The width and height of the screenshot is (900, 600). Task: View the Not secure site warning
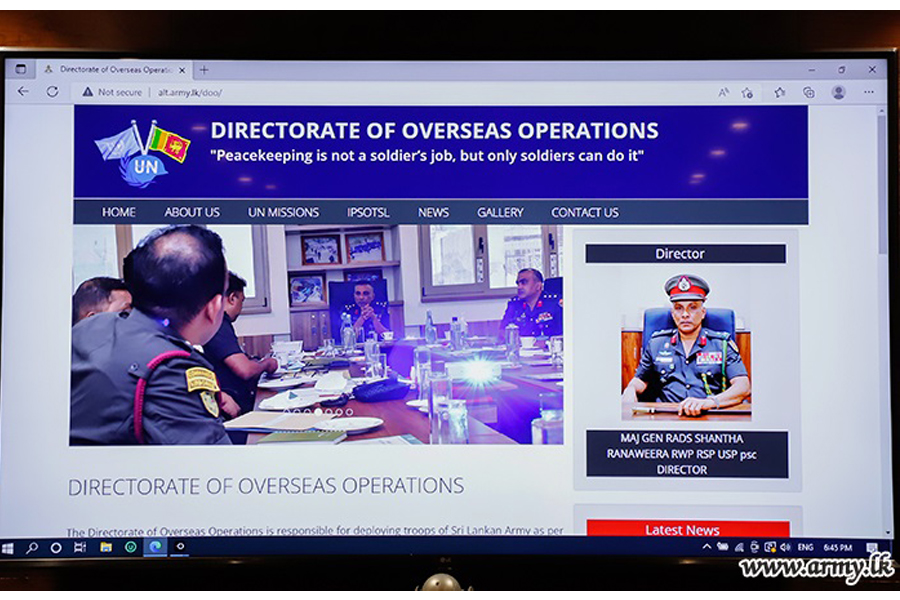pyautogui.click(x=112, y=92)
